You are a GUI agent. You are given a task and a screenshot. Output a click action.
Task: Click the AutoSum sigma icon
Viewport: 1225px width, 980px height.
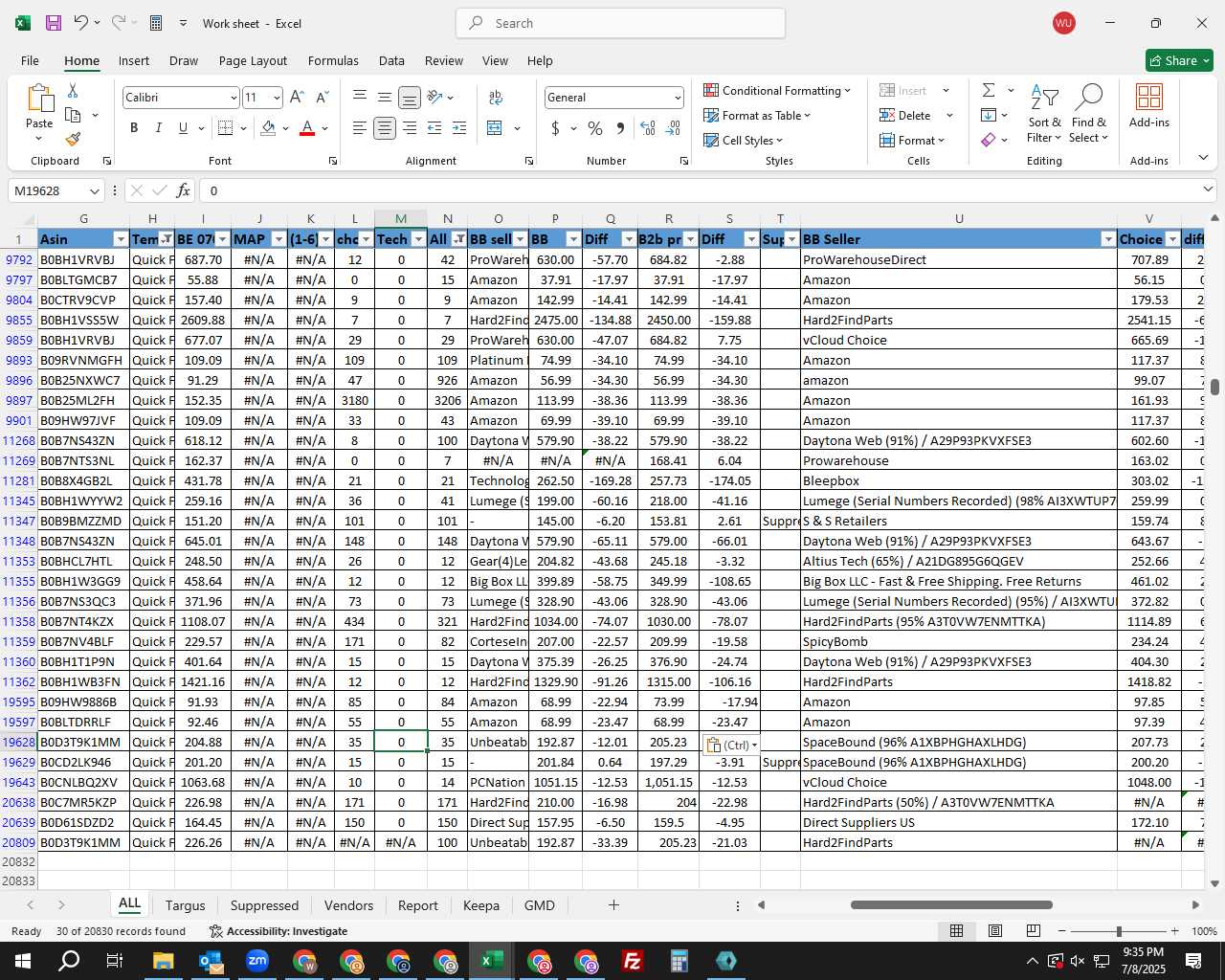[989, 90]
